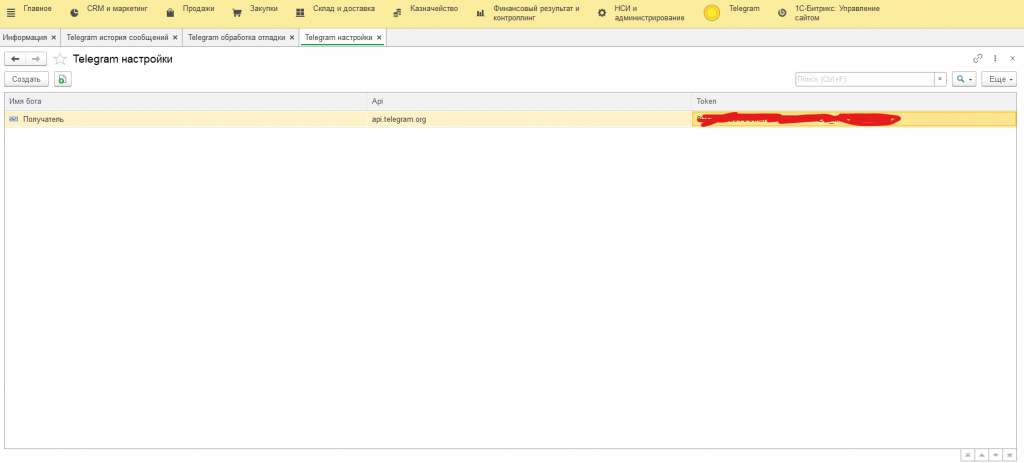Open the Еще dropdown menu
The height and width of the screenshot is (463, 1024).
(x=999, y=79)
